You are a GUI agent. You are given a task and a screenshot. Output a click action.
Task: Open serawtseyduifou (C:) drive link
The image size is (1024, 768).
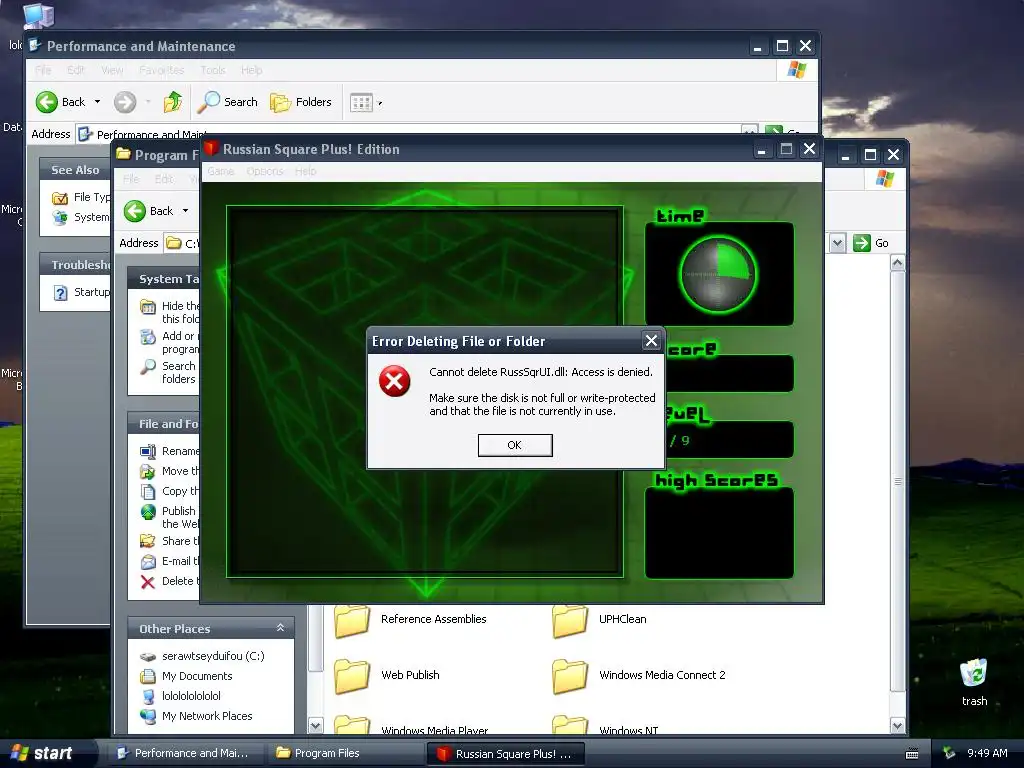point(213,656)
